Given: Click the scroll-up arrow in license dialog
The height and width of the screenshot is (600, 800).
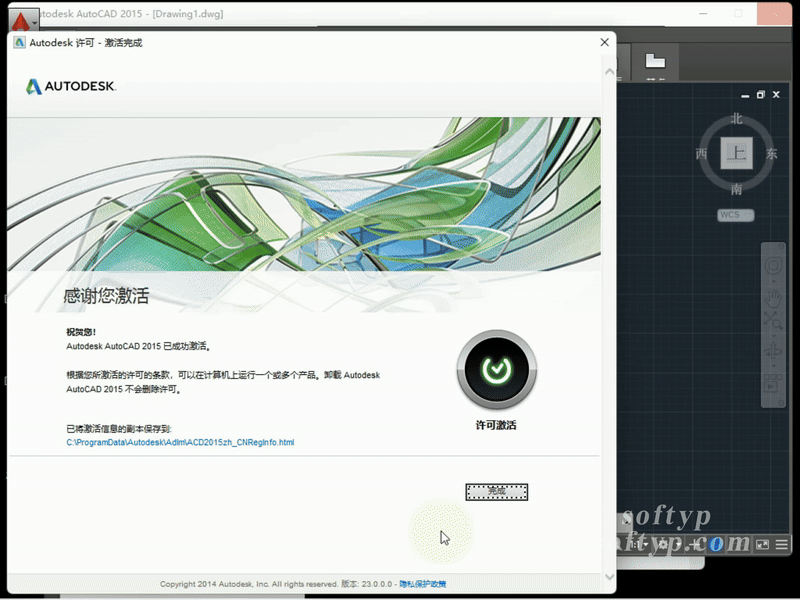Looking at the screenshot, I should pos(609,72).
